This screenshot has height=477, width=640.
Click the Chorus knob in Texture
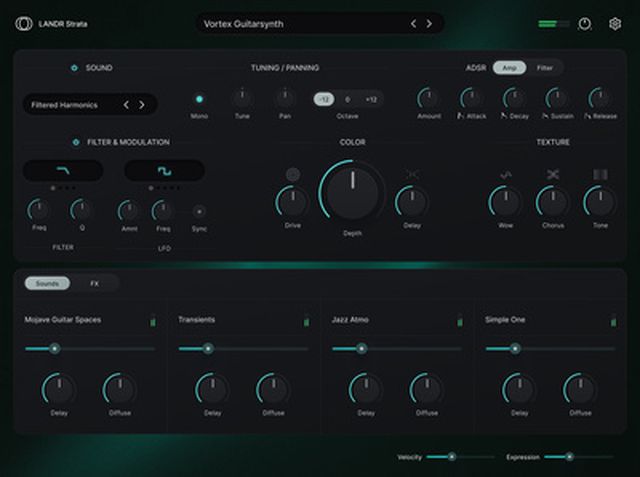553,201
